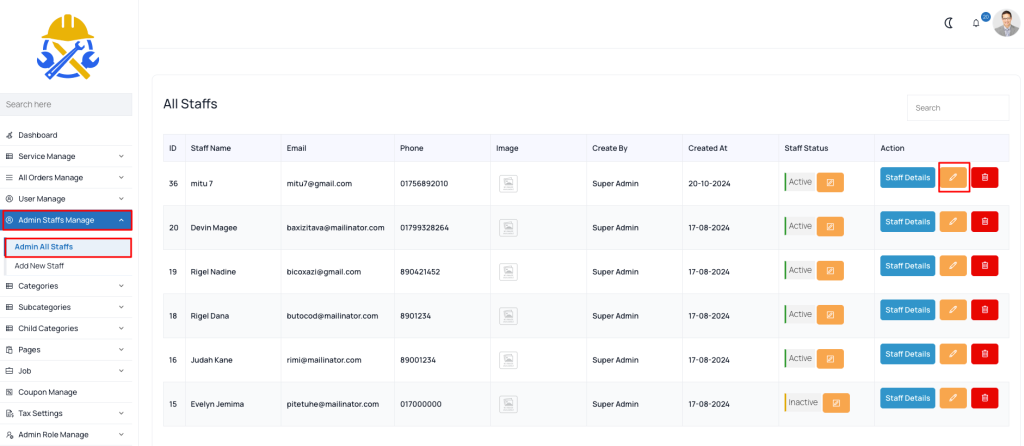The height and width of the screenshot is (446, 1024).
Task: Delete staff Rigel Dana with trash icon
Action: point(985,310)
